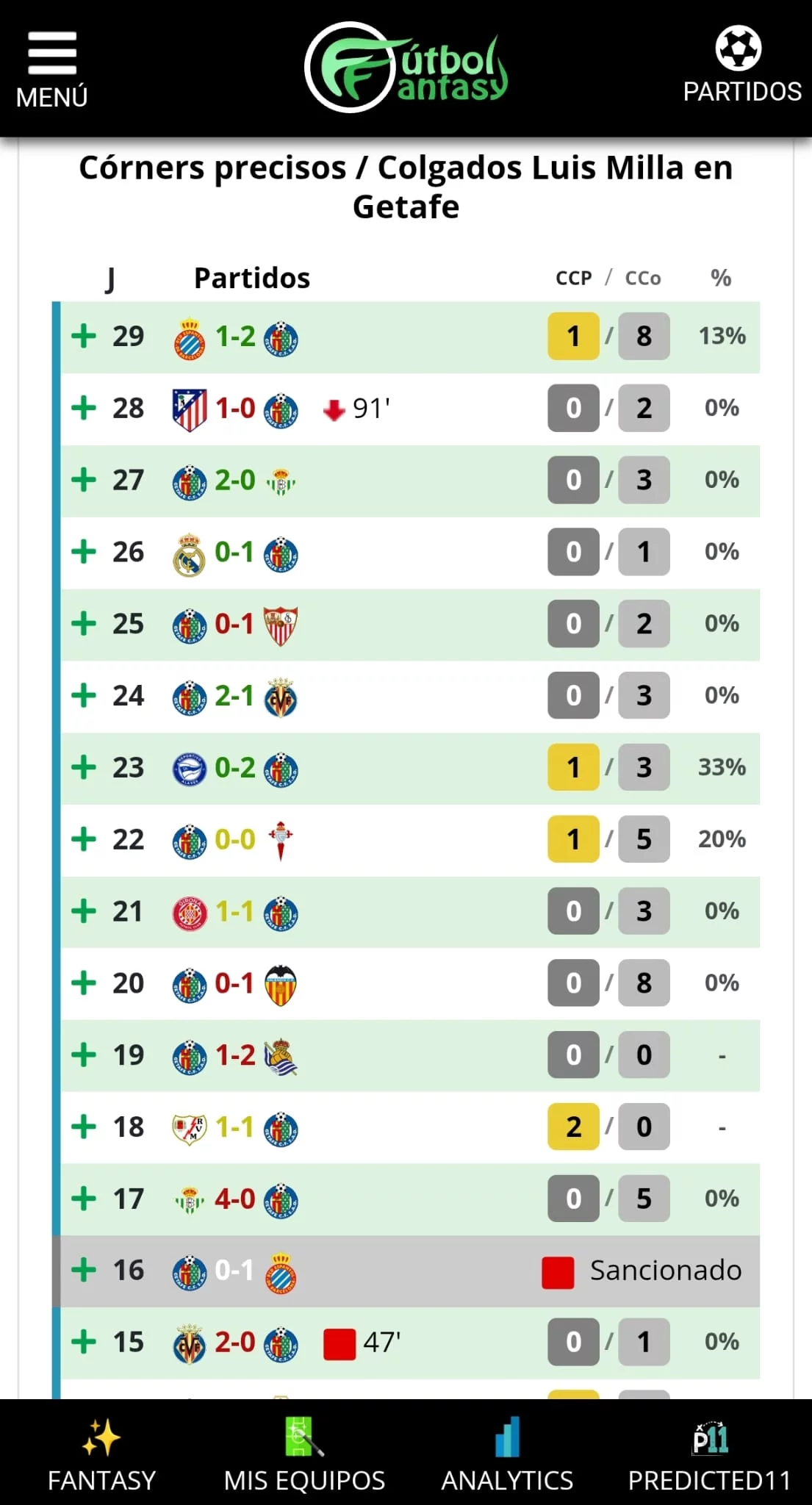Image resolution: width=812 pixels, height=1505 pixels.
Task: Click the Valencia crest in matchday 20
Action: [x=281, y=985]
